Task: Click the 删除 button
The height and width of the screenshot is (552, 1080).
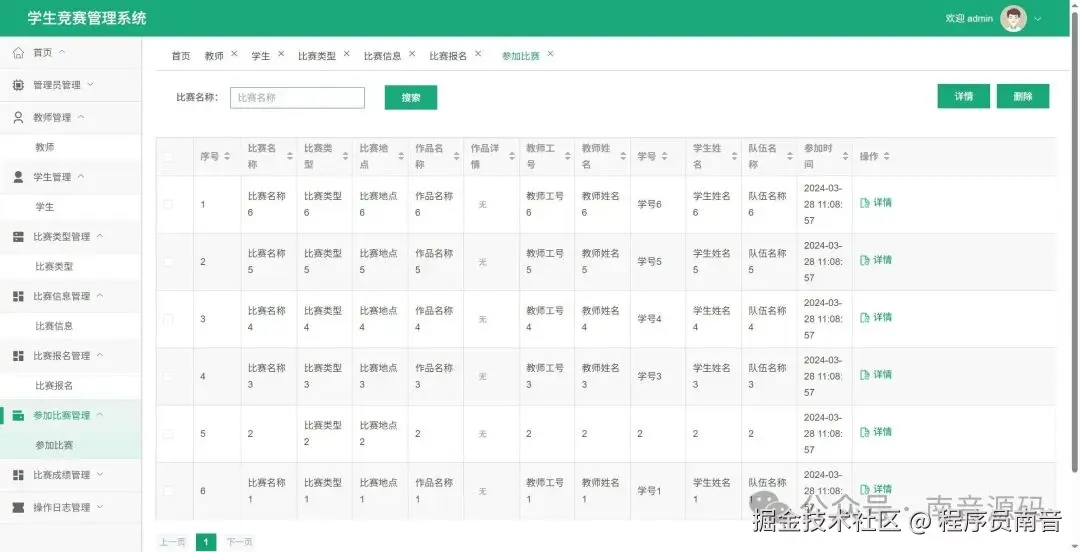Action: point(1023,96)
